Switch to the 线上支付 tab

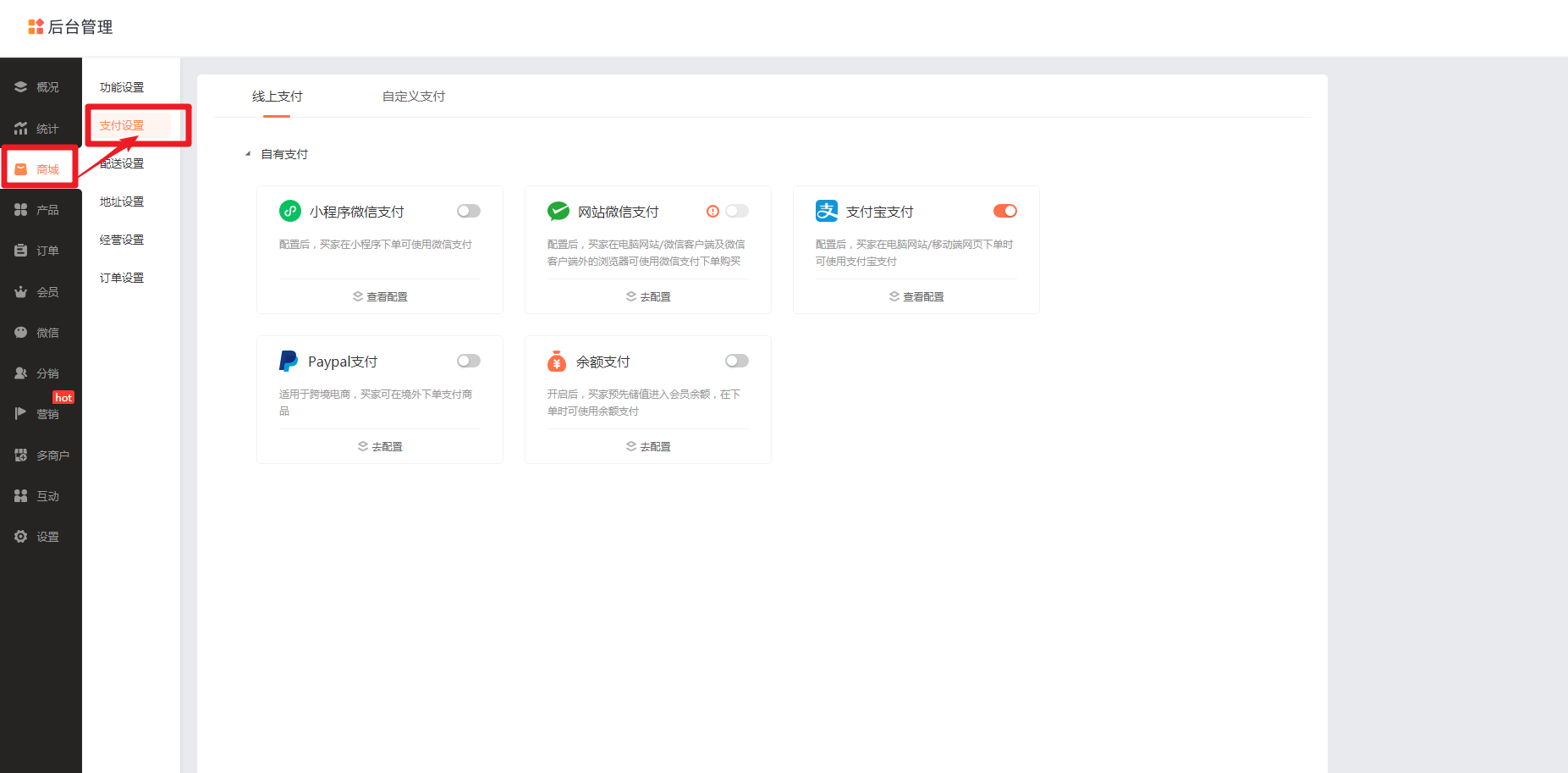point(277,97)
